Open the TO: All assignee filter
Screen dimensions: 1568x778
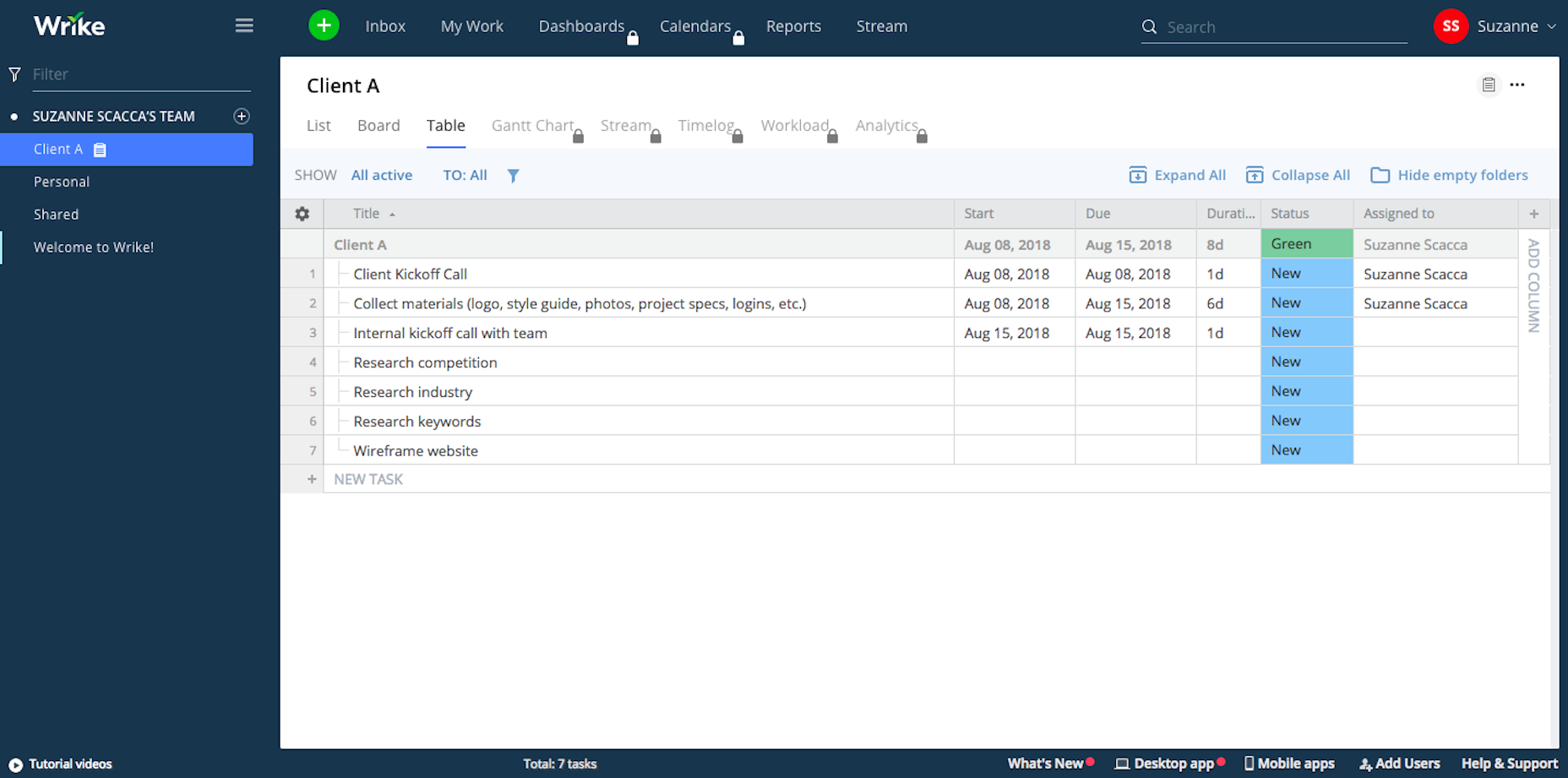(x=465, y=175)
